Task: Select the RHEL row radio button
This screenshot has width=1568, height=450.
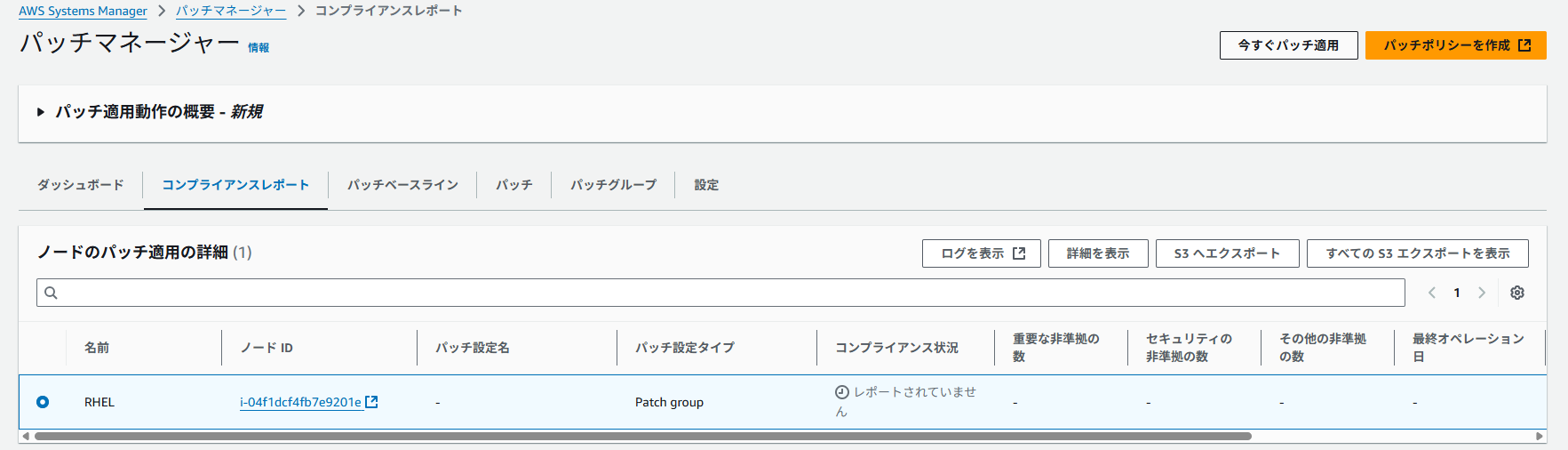Action: point(43,402)
